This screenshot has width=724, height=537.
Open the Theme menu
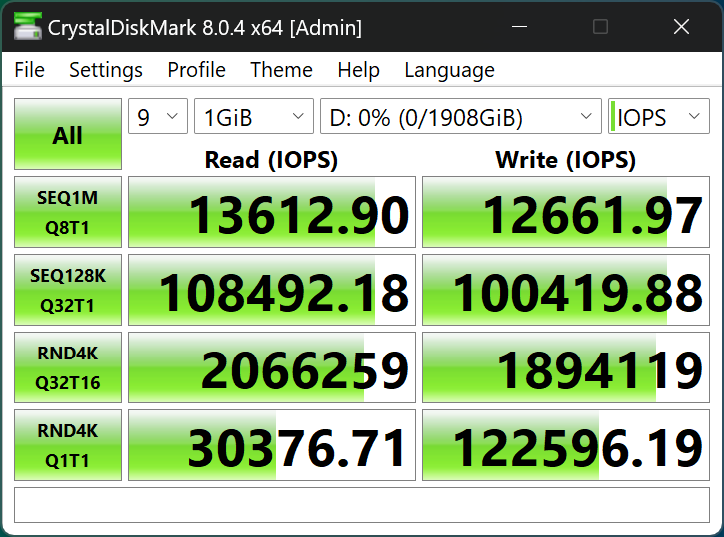(281, 70)
